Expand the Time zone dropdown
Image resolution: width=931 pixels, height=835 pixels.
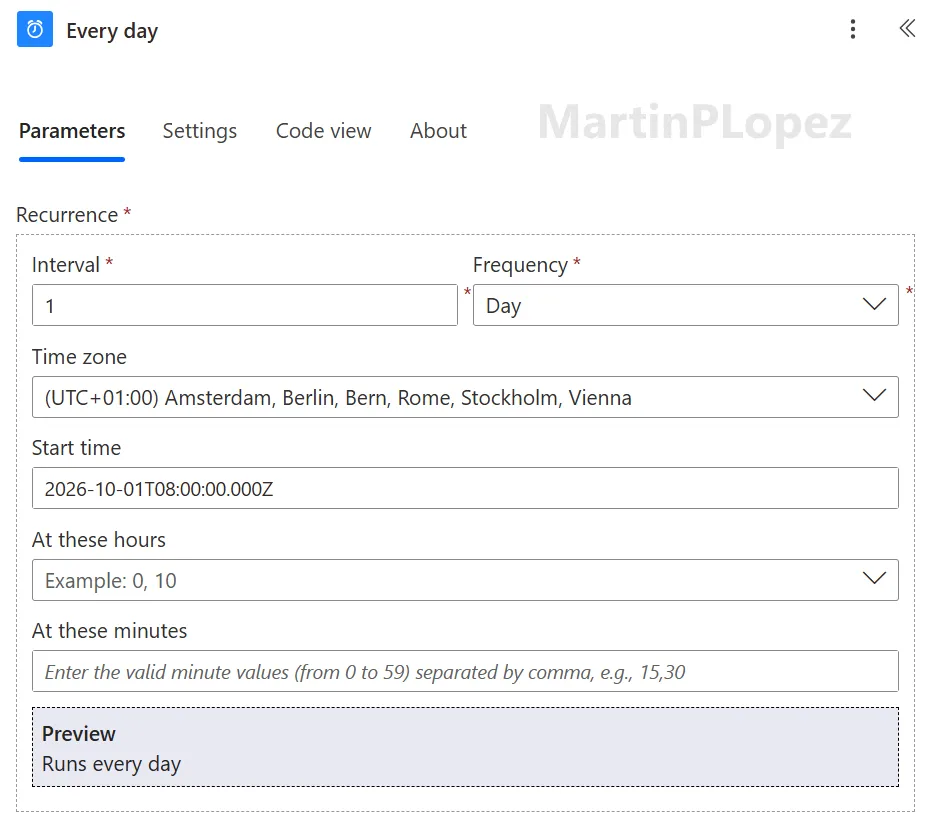click(465, 397)
